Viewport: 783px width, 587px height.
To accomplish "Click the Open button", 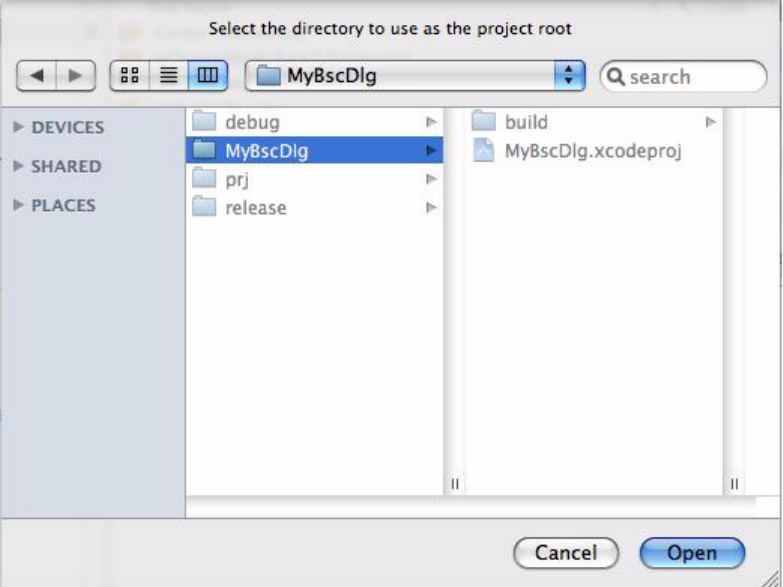I will 692,553.
